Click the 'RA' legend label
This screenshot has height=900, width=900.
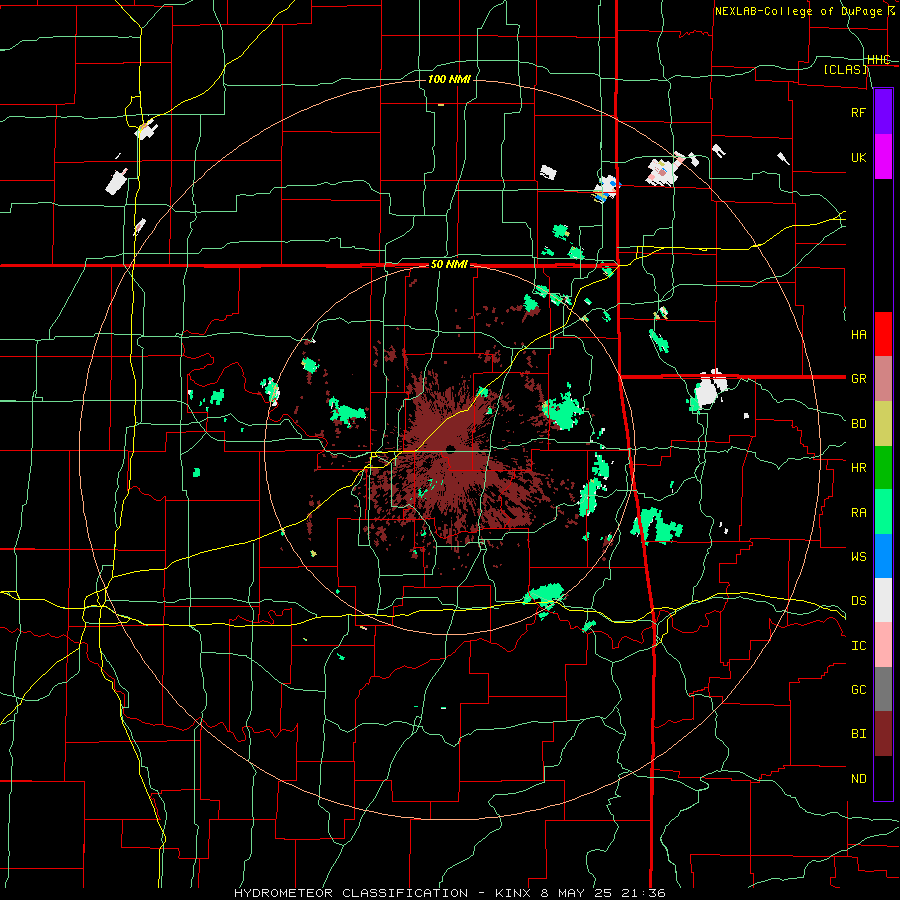pyautogui.click(x=858, y=513)
